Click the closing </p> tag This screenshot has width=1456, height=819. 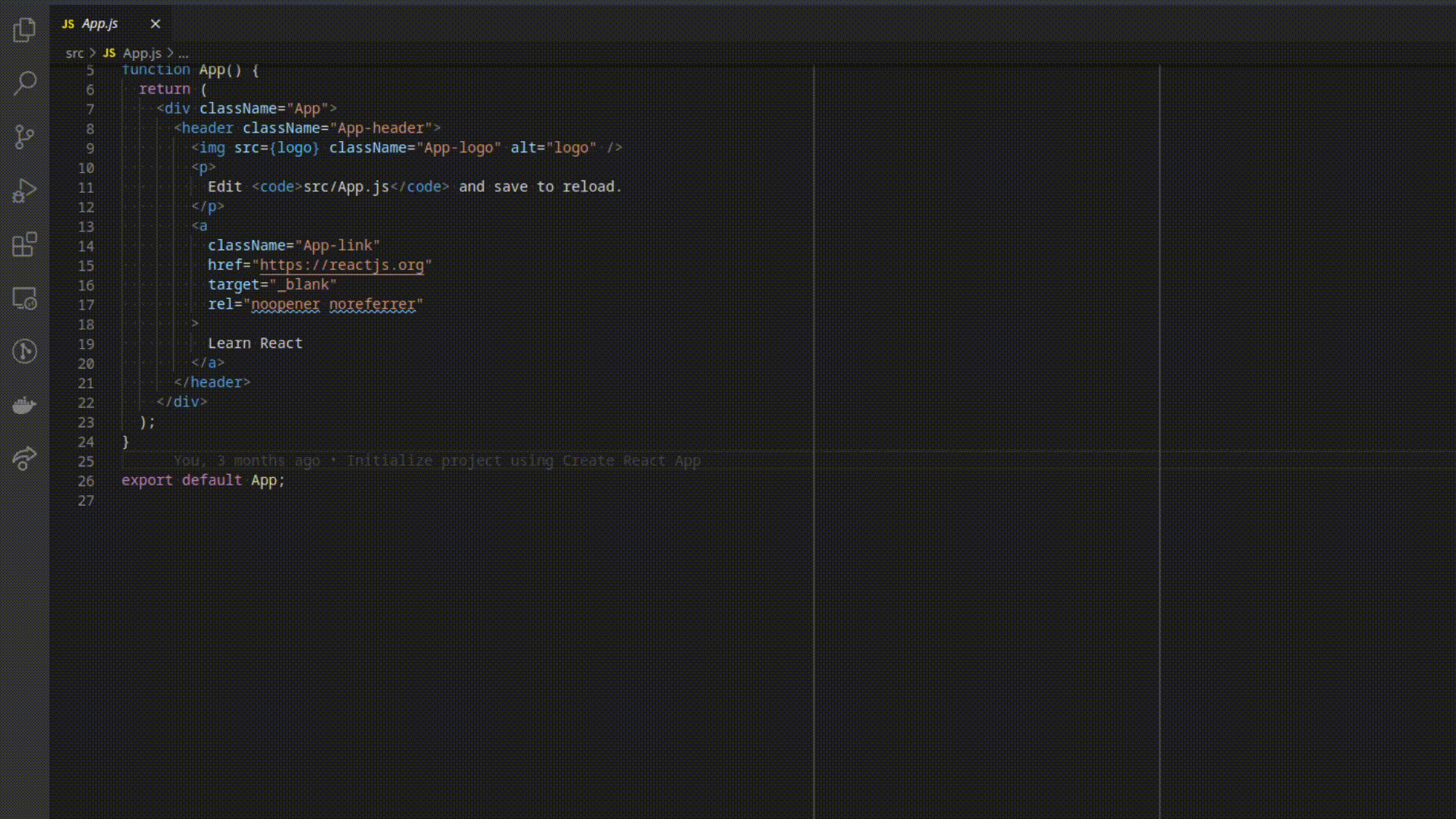click(208, 207)
